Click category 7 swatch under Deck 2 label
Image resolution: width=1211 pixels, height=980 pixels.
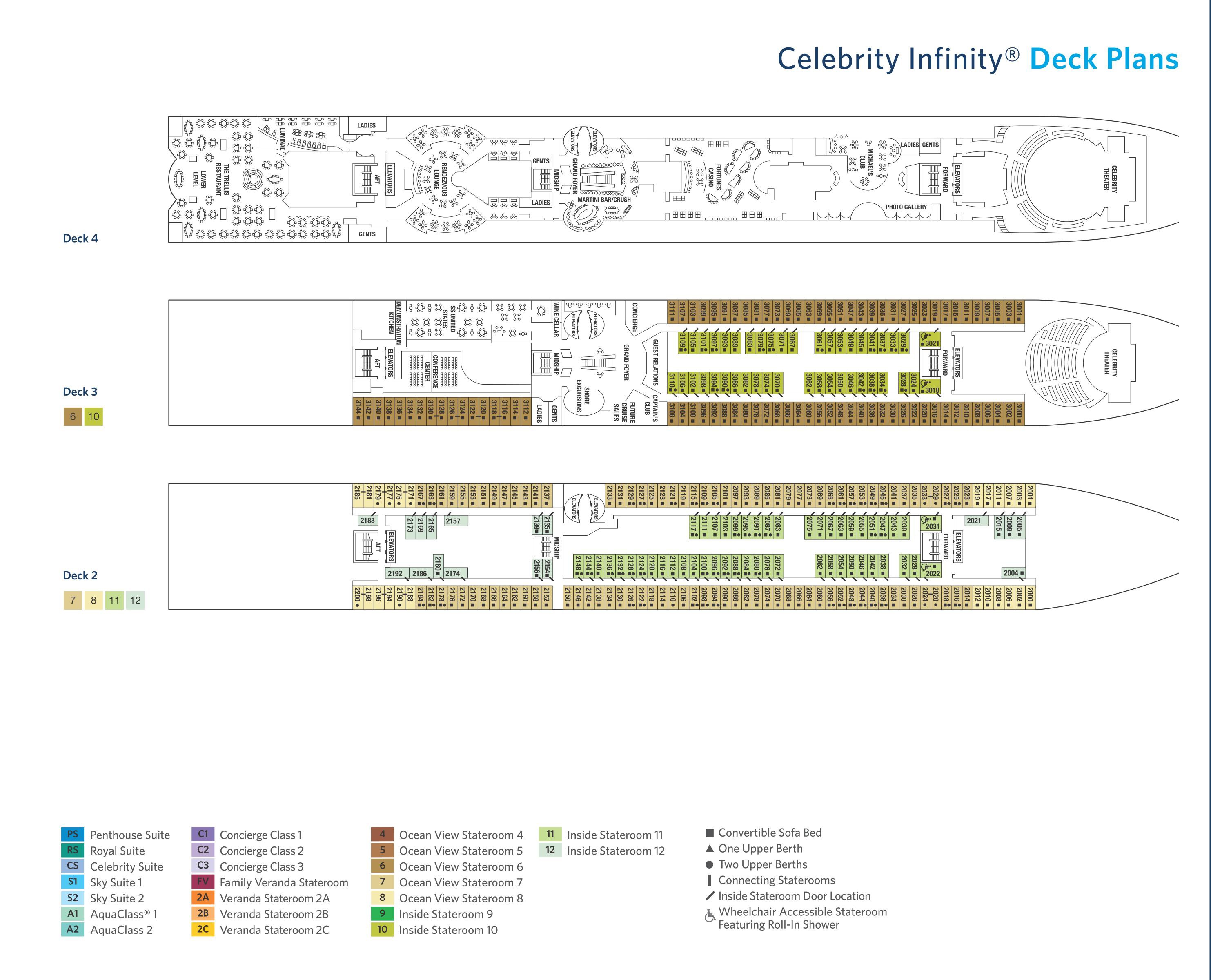(73, 600)
